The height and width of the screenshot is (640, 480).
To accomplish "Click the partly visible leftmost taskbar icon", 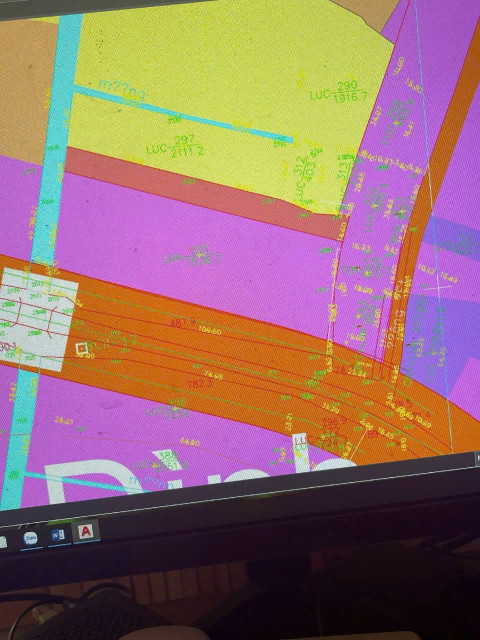I will (x=2, y=542).
